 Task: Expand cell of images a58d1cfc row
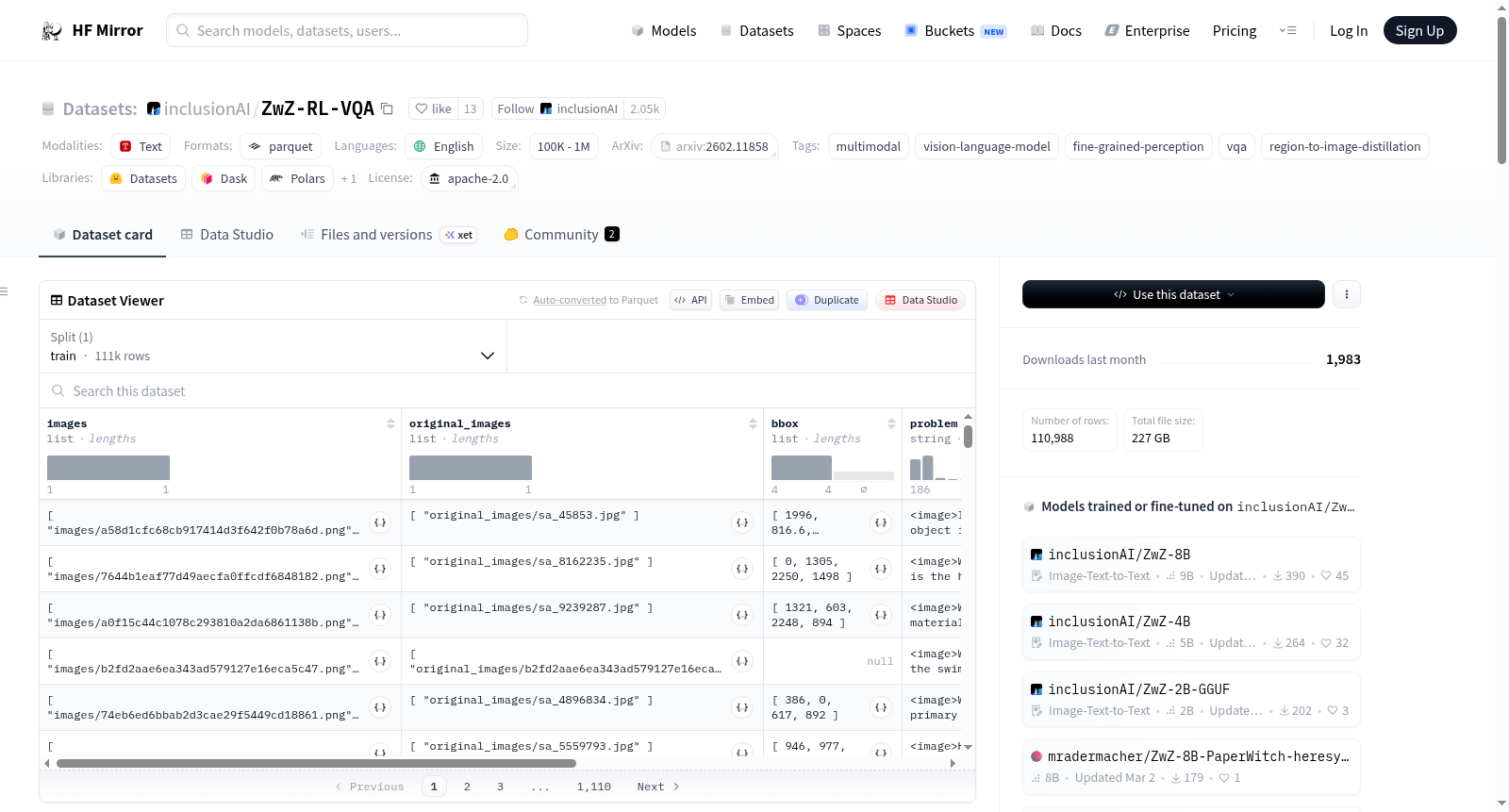[x=380, y=522]
